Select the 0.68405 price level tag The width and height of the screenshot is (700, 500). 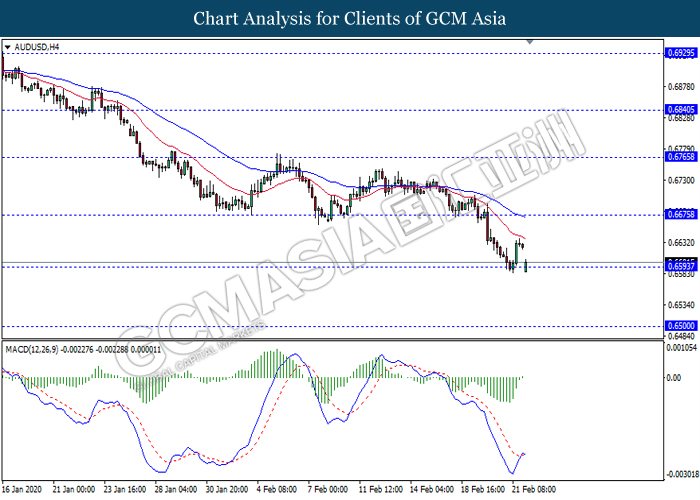pyautogui.click(x=680, y=110)
